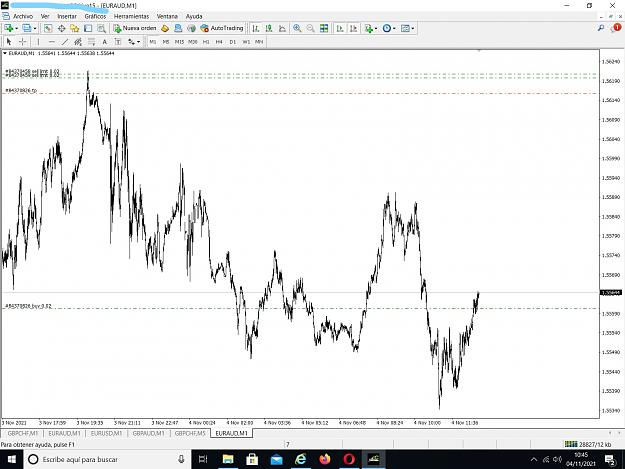Expand the profiles dropdown arrow

coord(35,28)
